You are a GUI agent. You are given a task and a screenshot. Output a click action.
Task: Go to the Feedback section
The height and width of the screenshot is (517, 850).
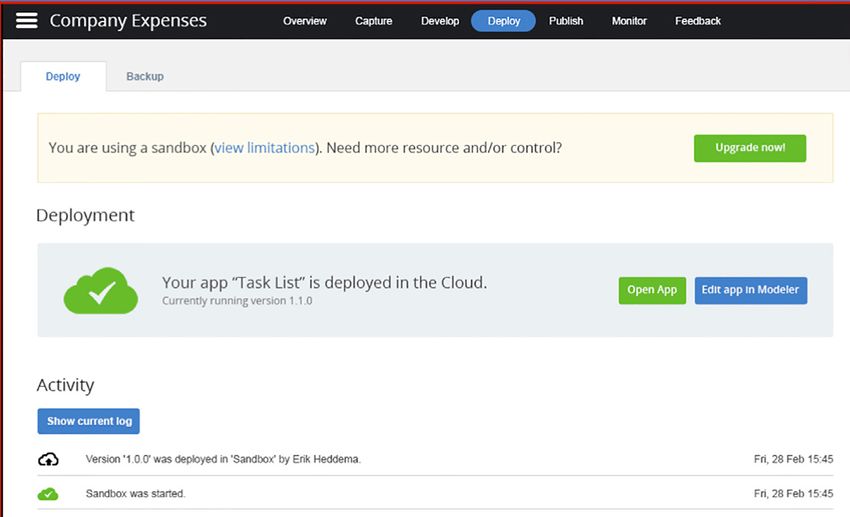click(698, 21)
